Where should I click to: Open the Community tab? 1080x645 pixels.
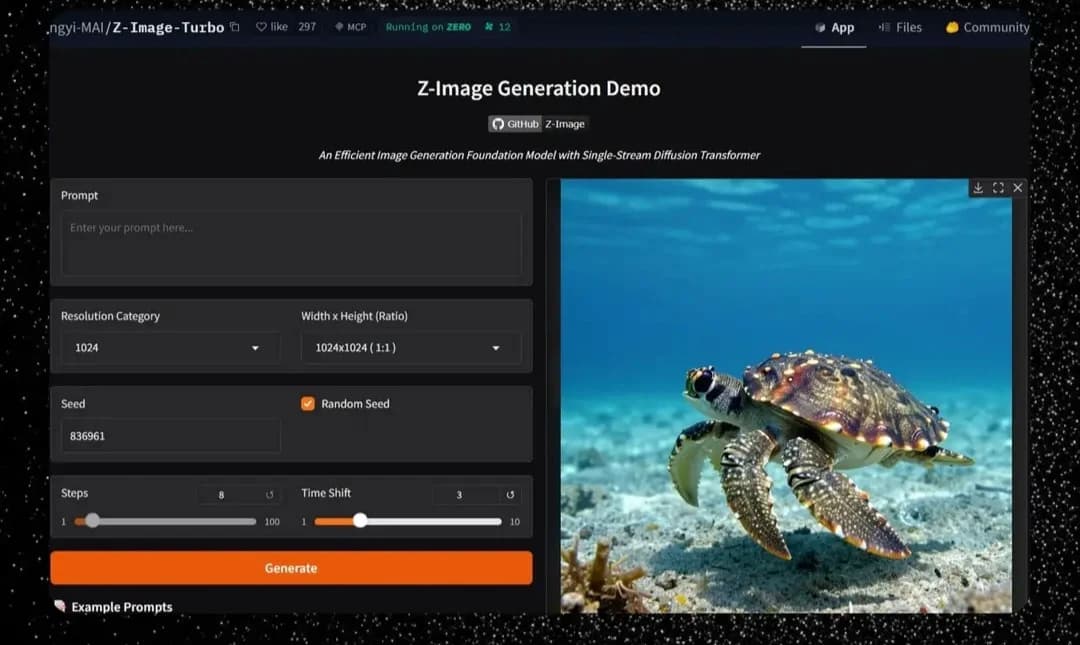pyautogui.click(x=986, y=27)
